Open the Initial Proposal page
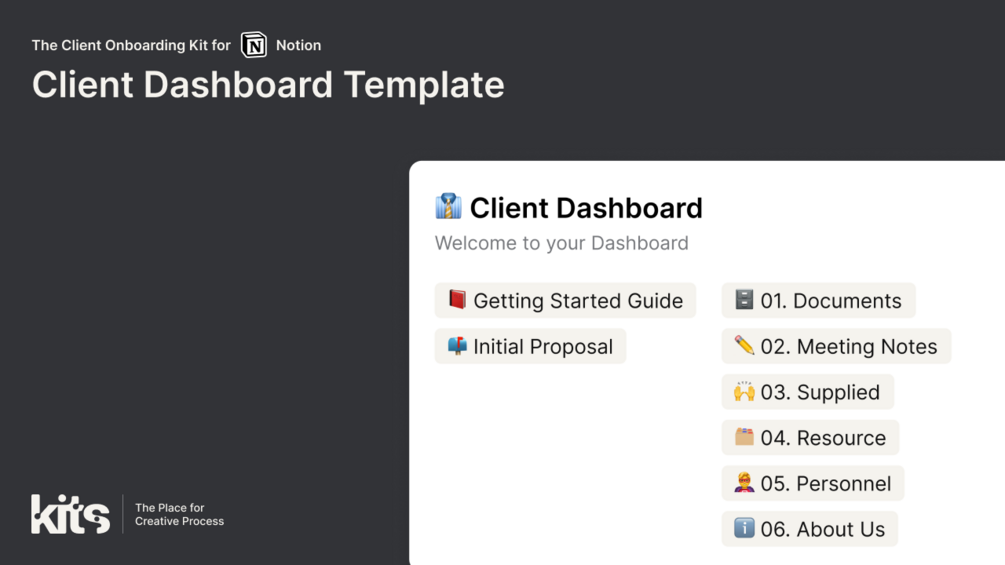This screenshot has width=1005, height=565. (543, 347)
